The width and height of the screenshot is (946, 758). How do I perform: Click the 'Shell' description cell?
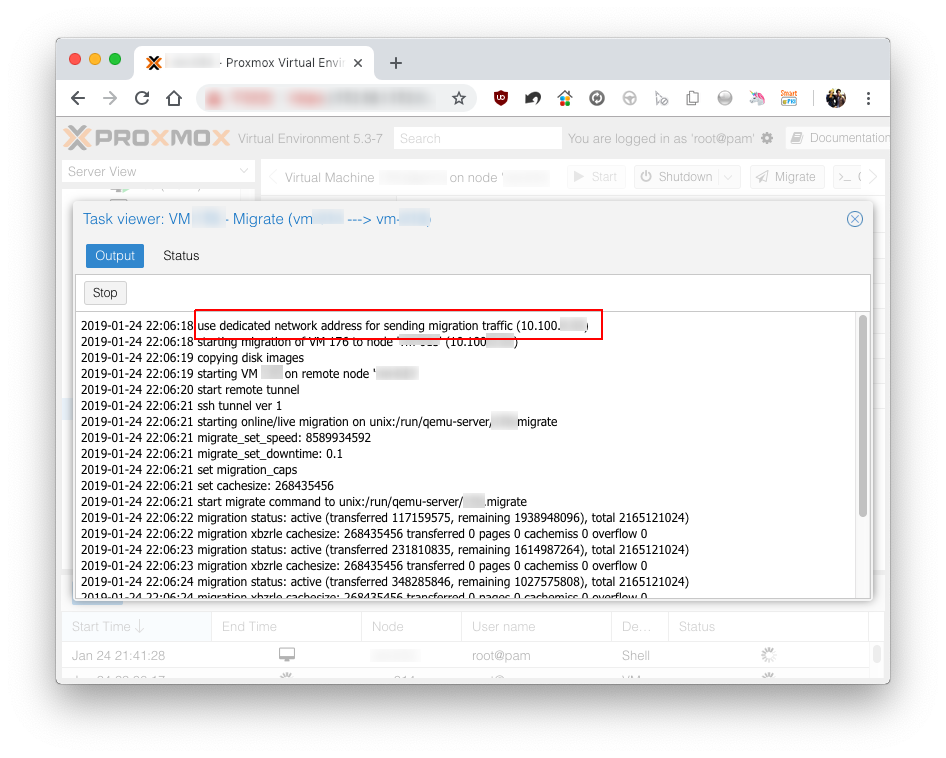[636, 655]
